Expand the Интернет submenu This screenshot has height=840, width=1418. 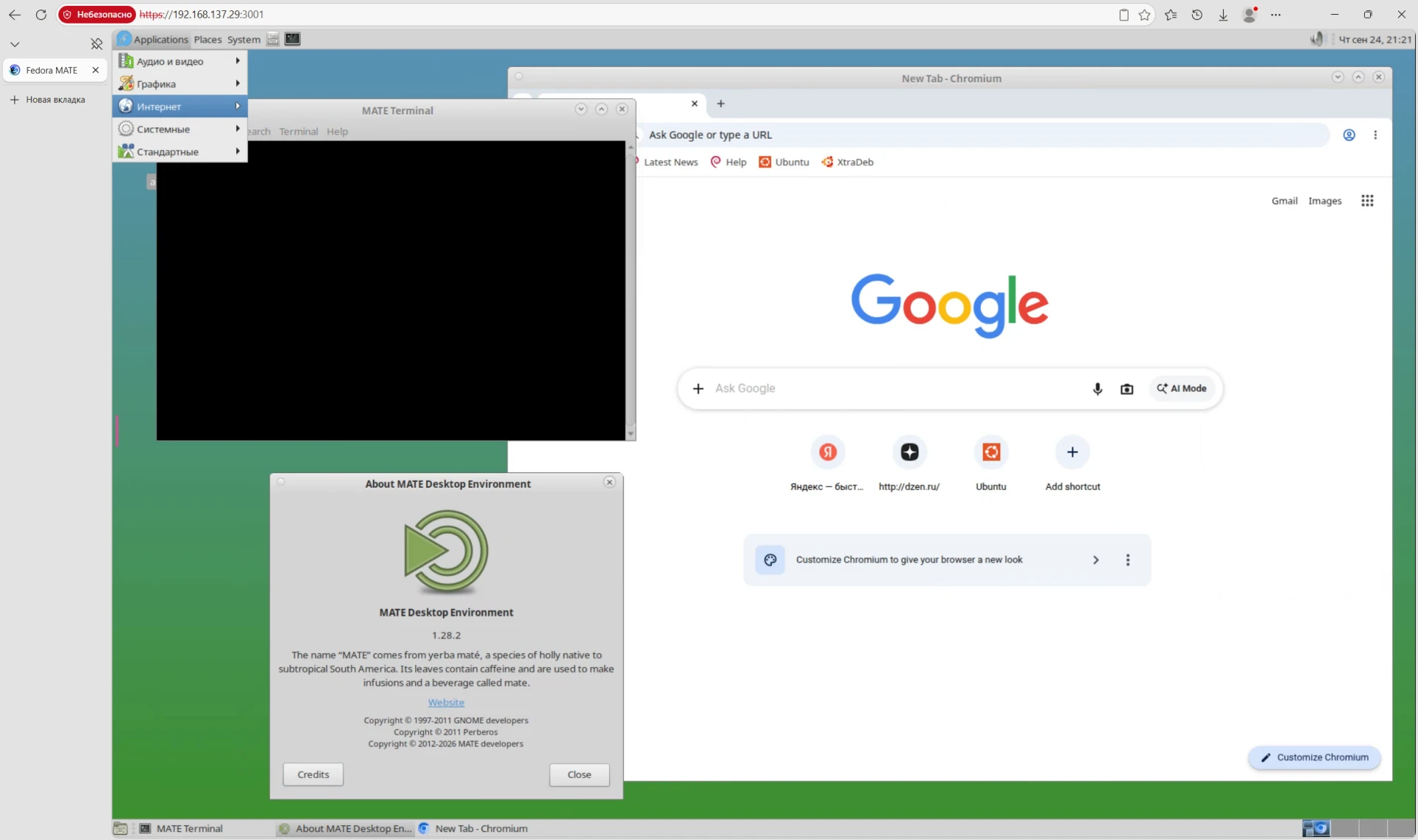[x=180, y=106]
